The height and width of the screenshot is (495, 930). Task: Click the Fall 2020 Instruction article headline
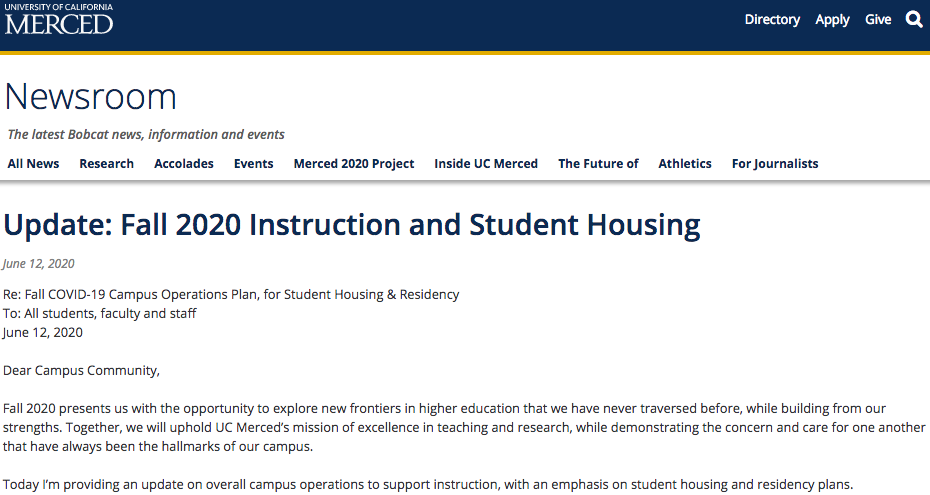pyautogui.click(x=352, y=225)
